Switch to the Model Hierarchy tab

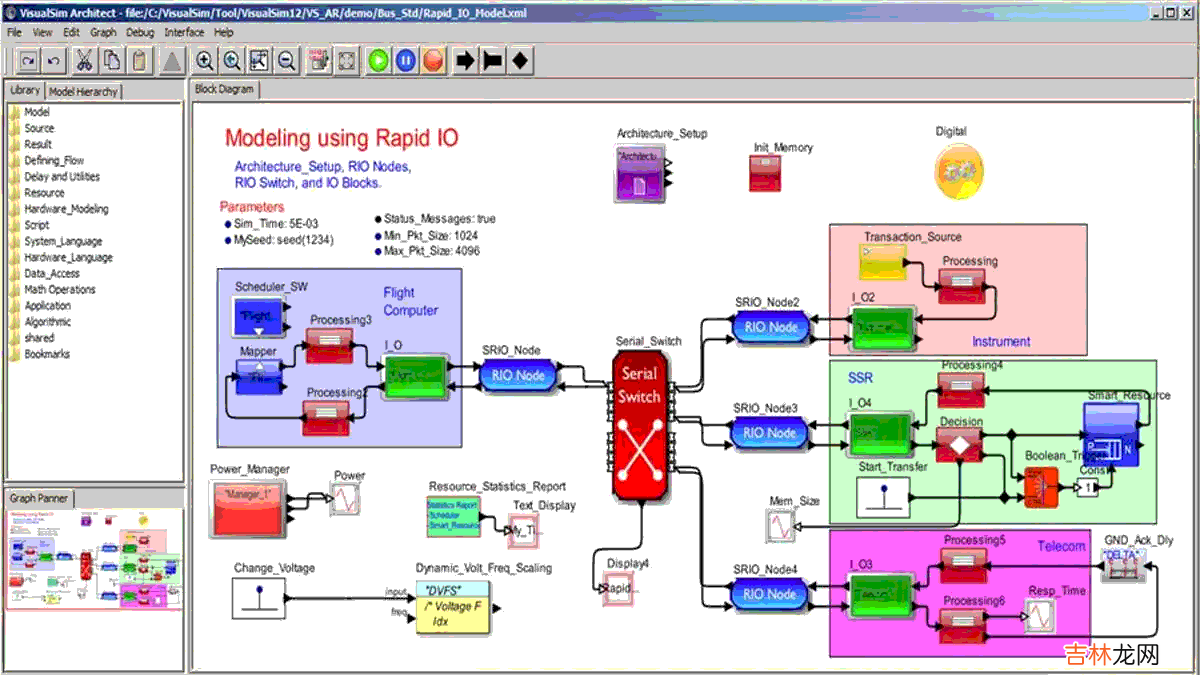(83, 91)
